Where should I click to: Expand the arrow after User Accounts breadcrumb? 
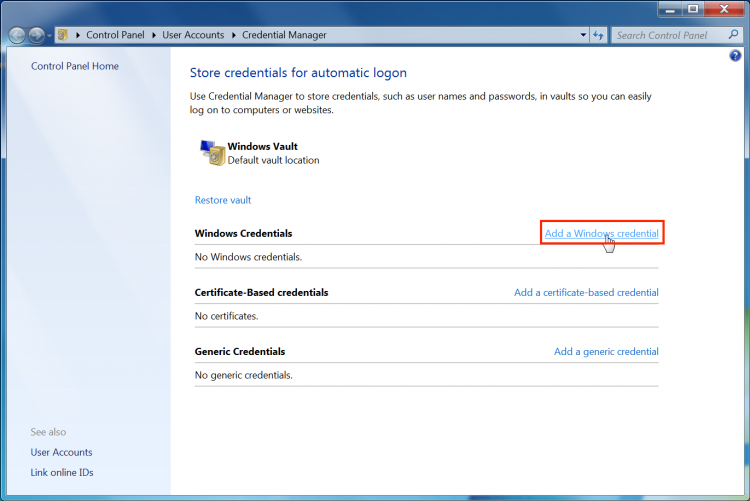point(233,35)
